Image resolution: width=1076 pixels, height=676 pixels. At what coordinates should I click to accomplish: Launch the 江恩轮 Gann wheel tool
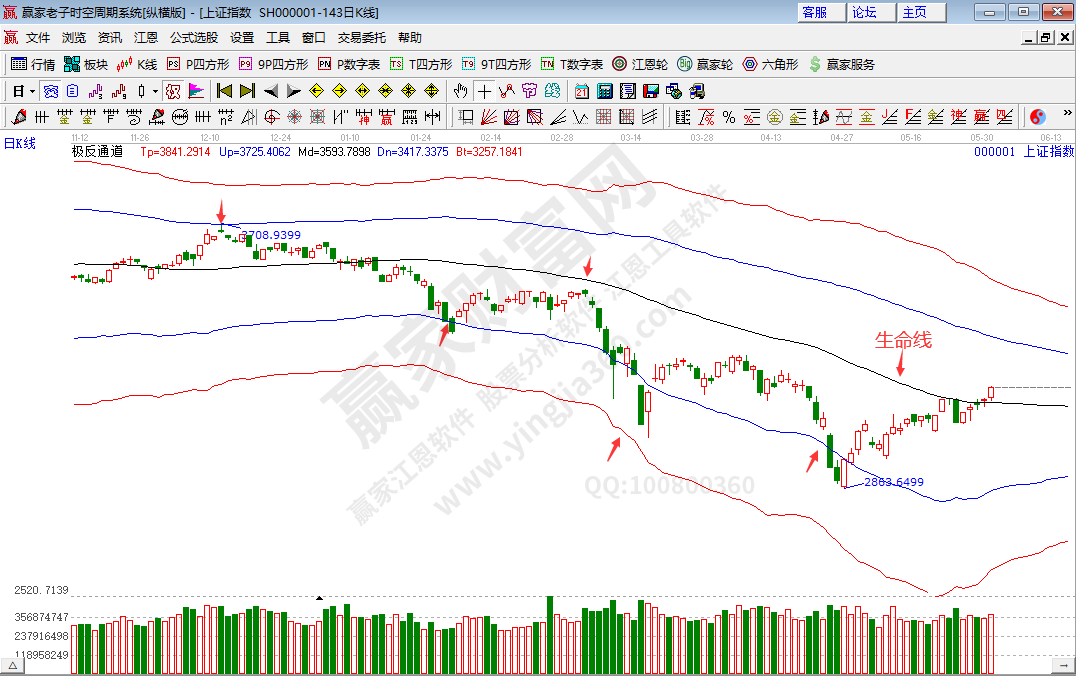tap(639, 64)
